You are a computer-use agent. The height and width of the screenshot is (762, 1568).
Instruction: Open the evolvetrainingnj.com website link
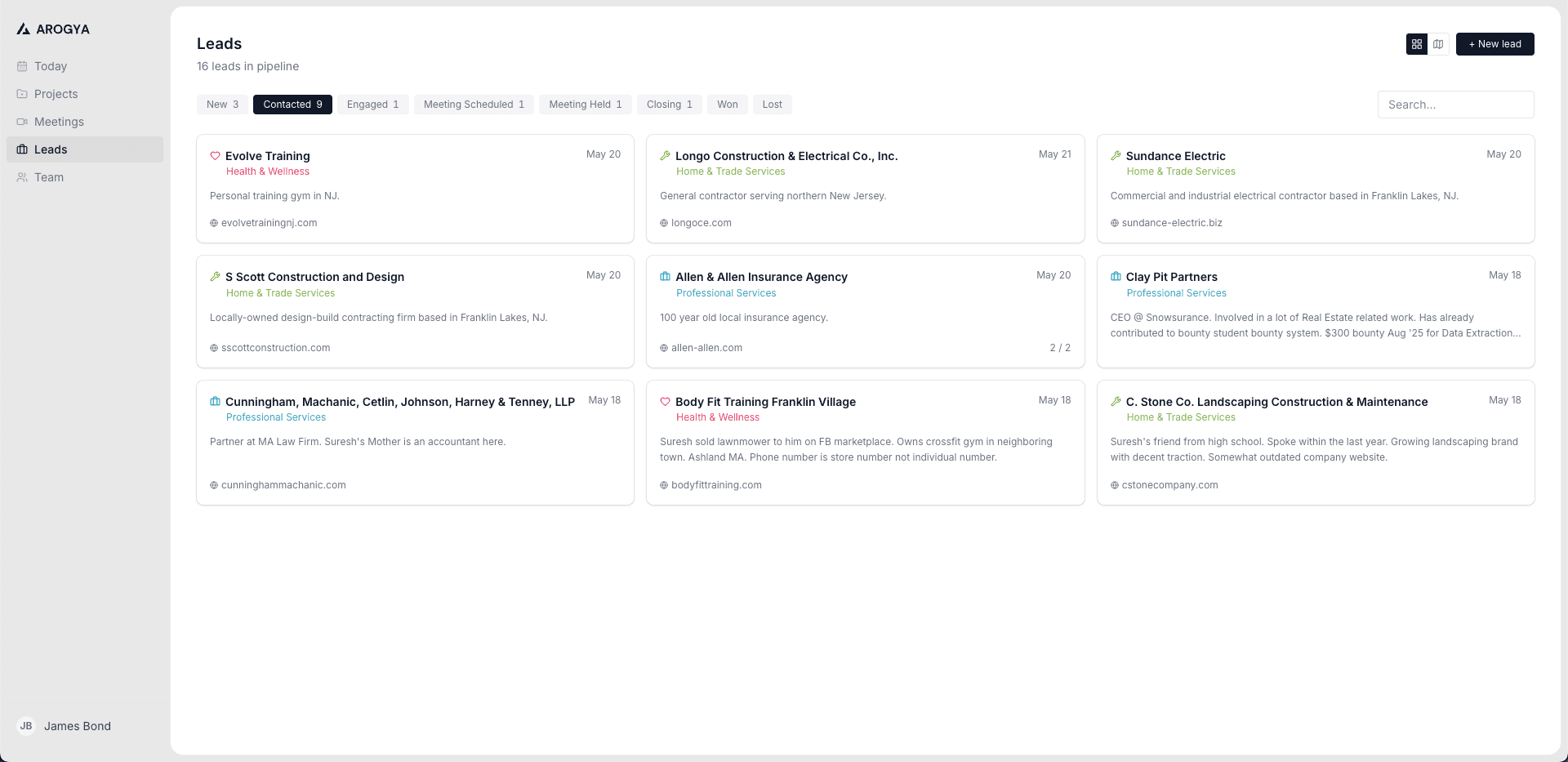[269, 223]
